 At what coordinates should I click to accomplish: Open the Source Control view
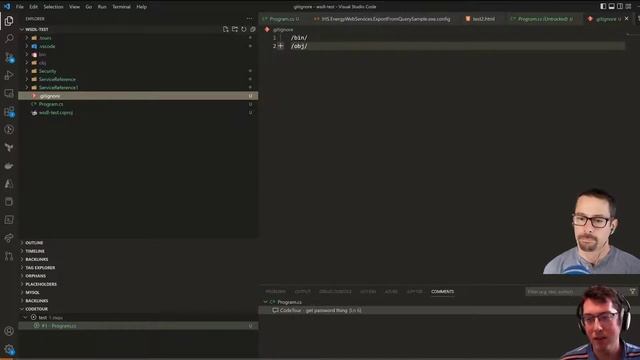point(9,57)
